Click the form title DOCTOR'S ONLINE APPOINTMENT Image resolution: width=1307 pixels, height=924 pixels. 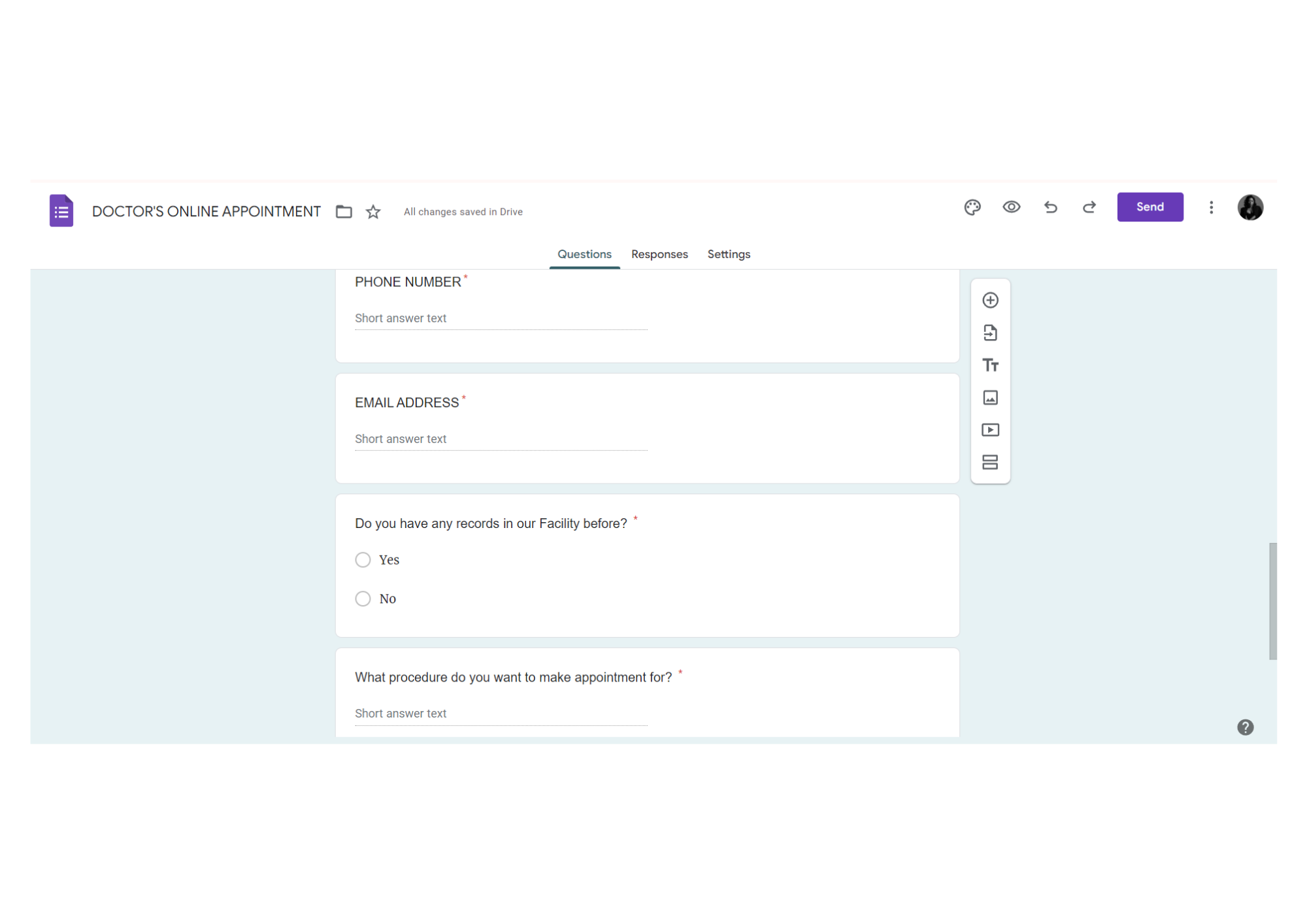207,212
